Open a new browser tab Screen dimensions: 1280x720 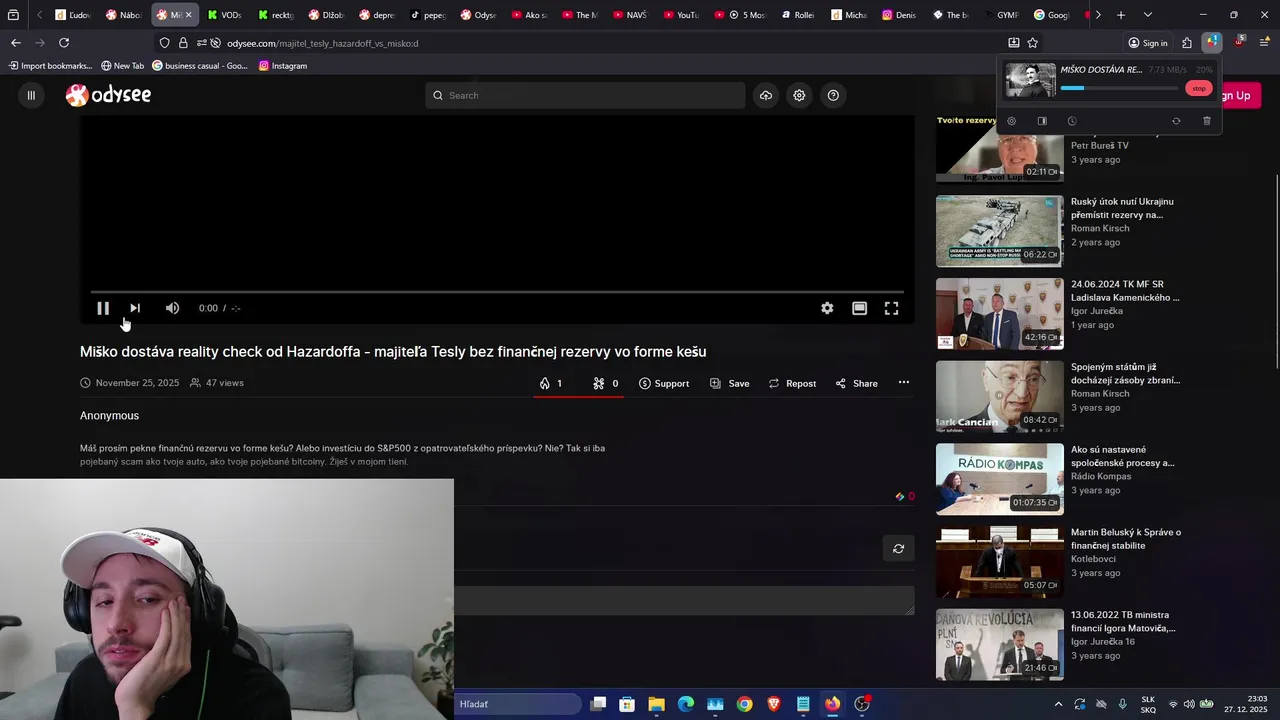(x=1121, y=15)
